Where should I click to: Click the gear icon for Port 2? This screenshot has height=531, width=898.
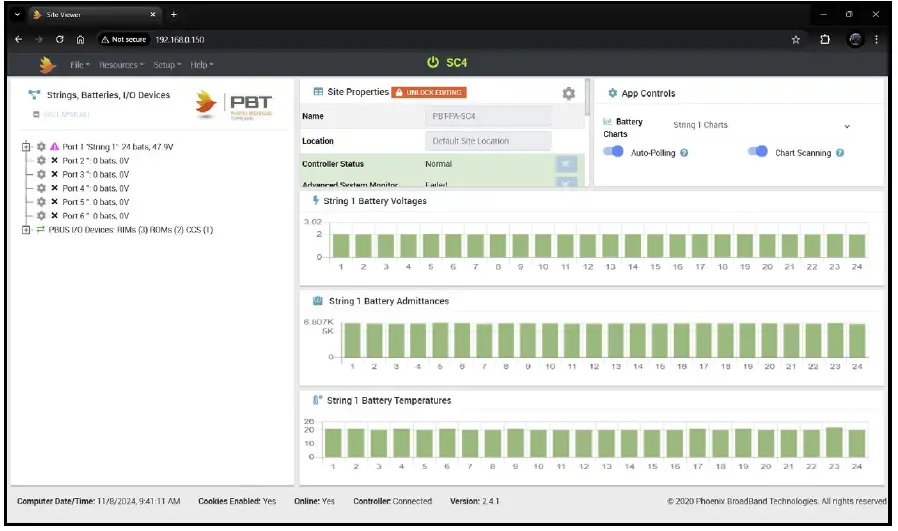coord(41,160)
